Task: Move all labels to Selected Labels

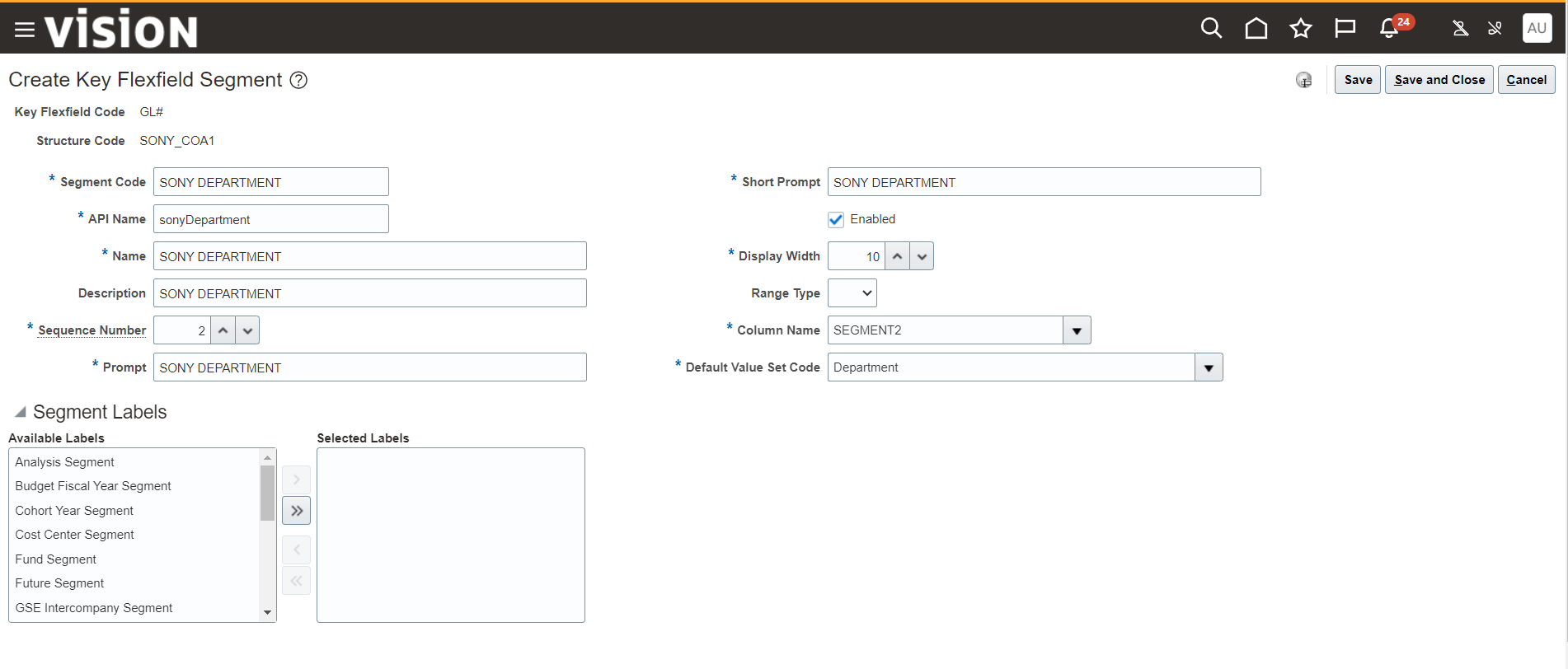Action: point(297,511)
